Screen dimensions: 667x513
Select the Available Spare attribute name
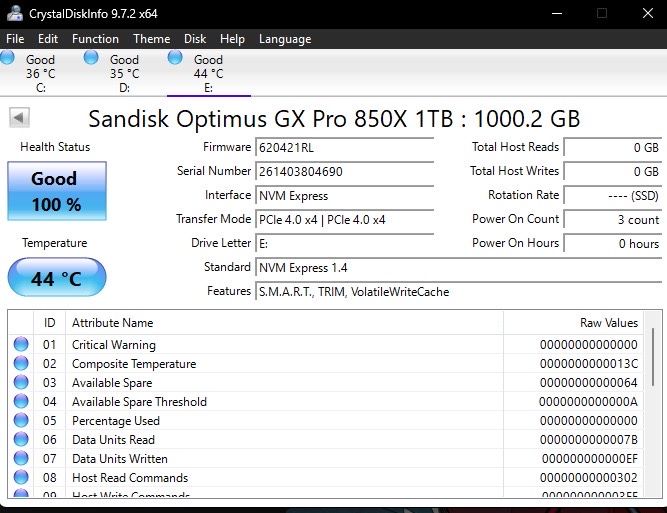coord(112,383)
